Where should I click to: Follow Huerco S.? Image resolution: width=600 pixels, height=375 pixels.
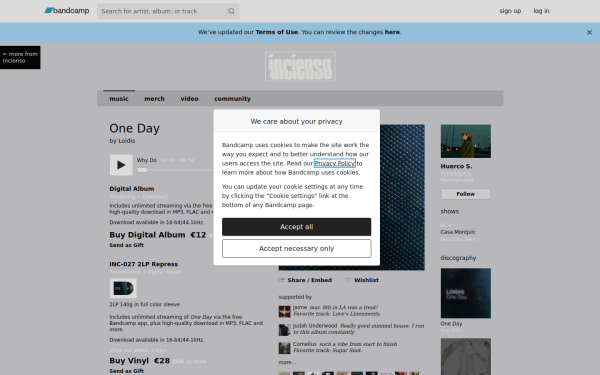click(x=465, y=194)
